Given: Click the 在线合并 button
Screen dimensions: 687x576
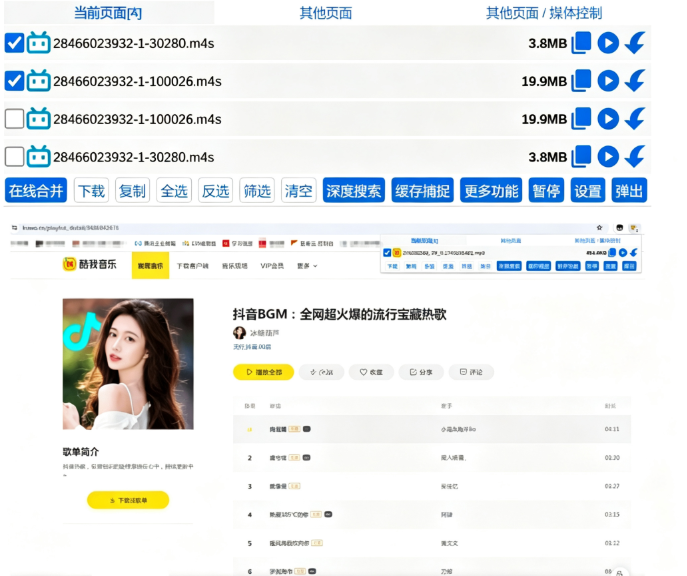Looking at the screenshot, I should [x=36, y=191].
